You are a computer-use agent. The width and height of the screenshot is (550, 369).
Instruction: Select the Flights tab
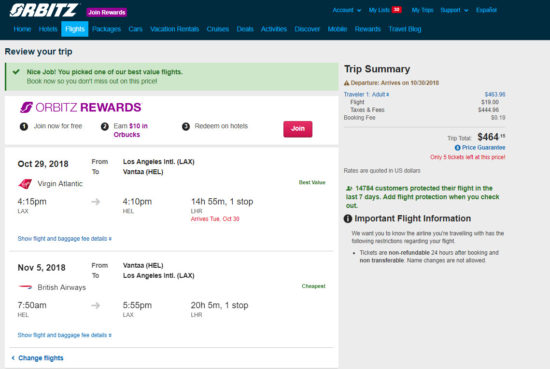[x=75, y=29]
